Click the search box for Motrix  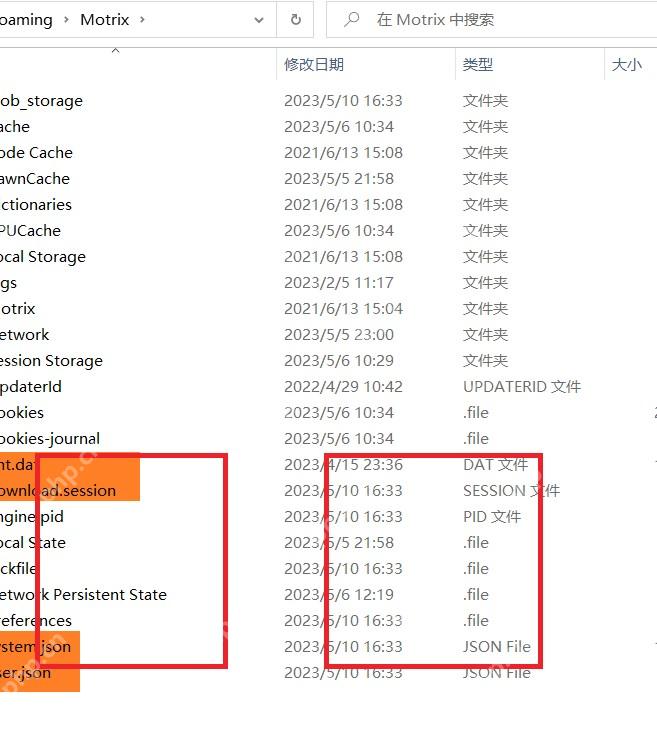coord(492,20)
